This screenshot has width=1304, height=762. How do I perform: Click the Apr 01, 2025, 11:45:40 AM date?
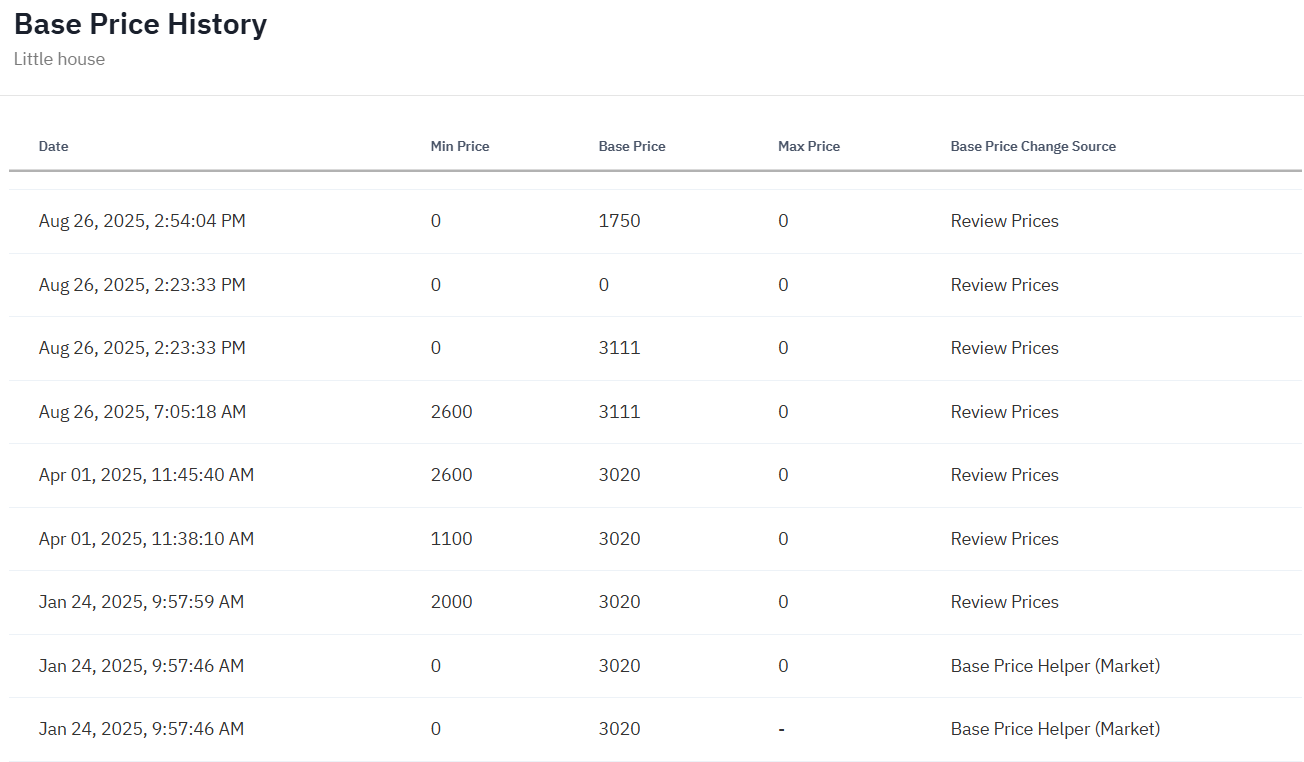(x=146, y=475)
